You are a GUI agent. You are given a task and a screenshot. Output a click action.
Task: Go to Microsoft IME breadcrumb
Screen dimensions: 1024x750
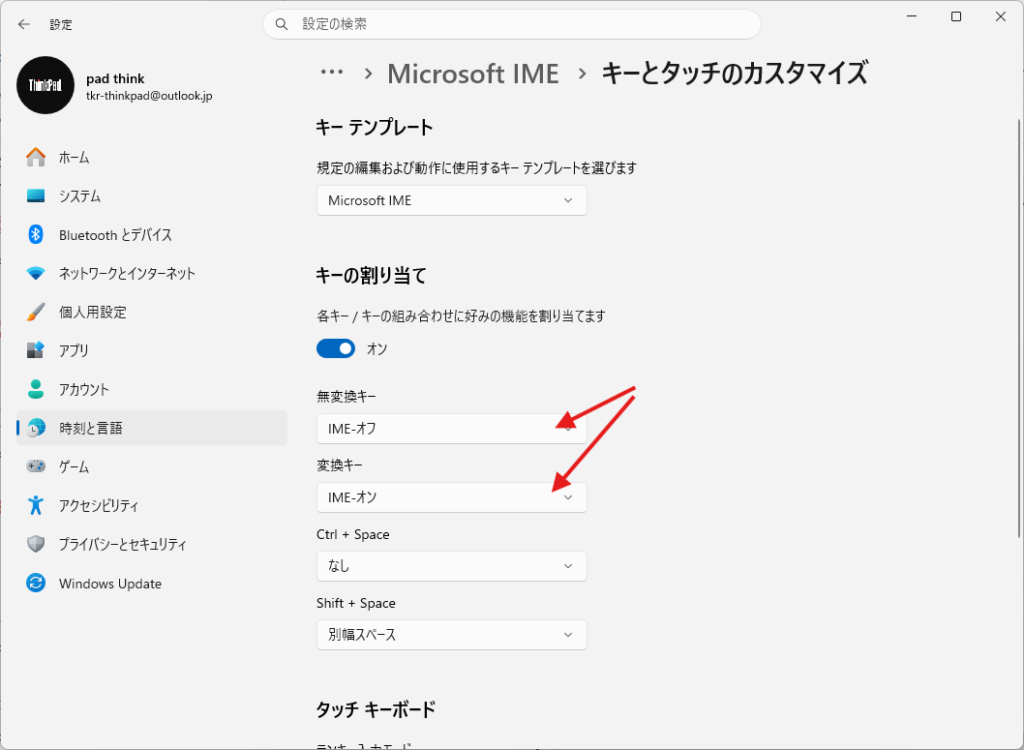coord(473,73)
